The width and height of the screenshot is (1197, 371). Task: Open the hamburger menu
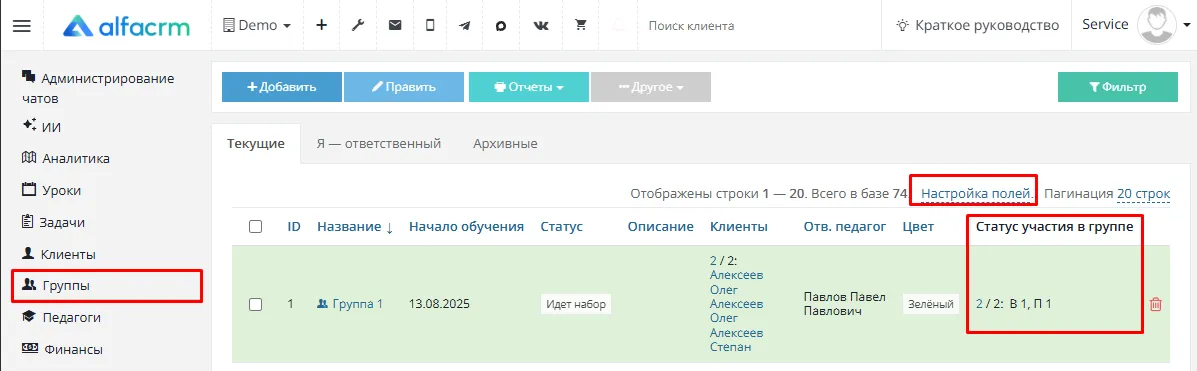click(x=22, y=25)
